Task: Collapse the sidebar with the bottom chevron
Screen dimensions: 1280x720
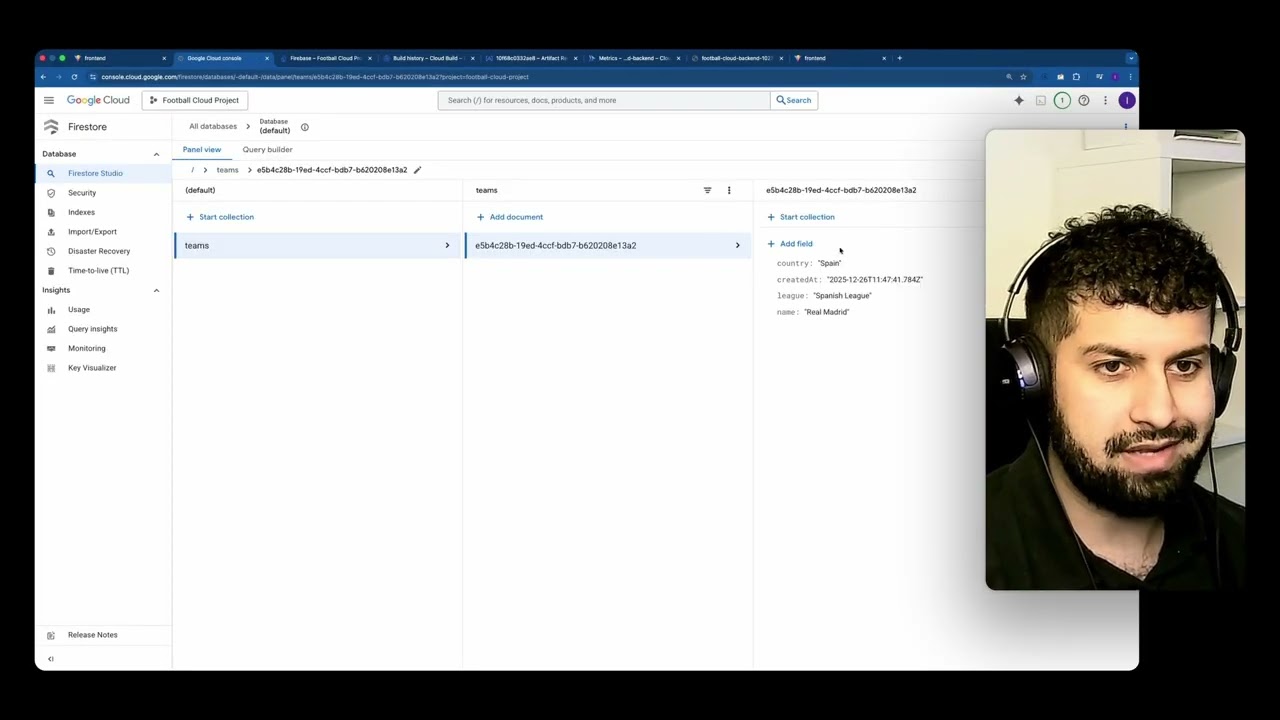Action: 51,659
